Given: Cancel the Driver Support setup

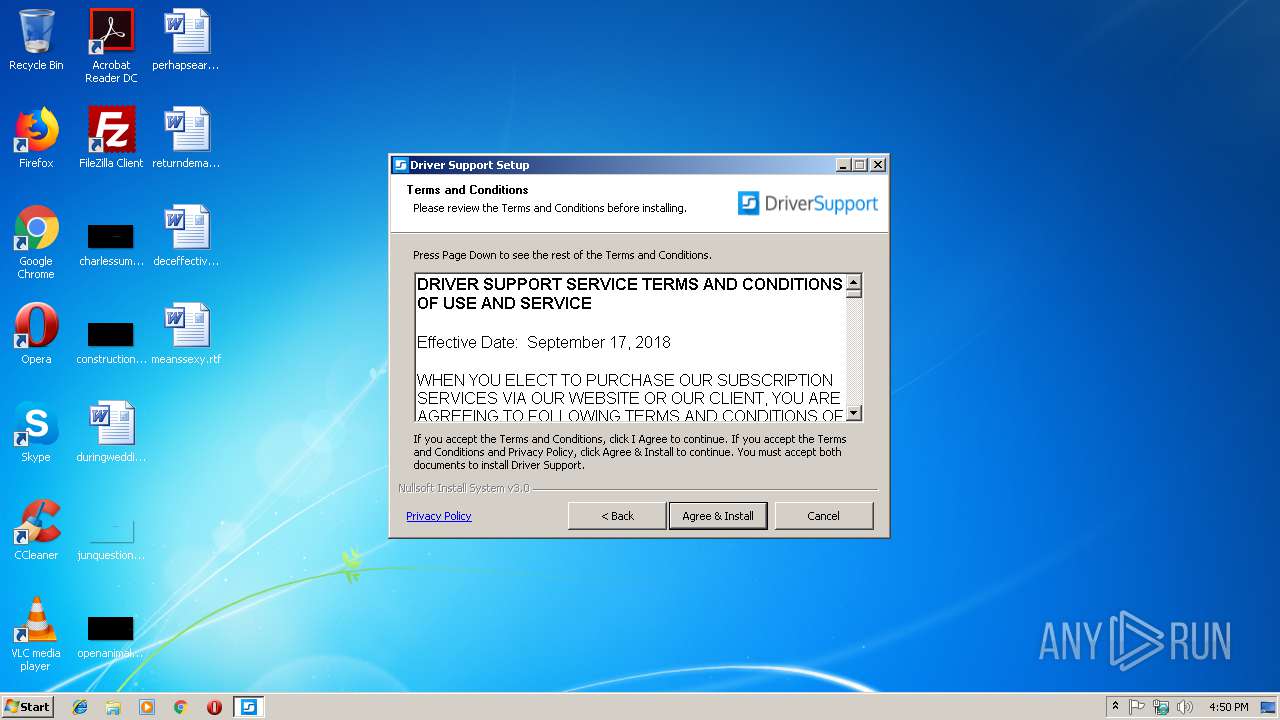Looking at the screenshot, I should coord(823,516).
